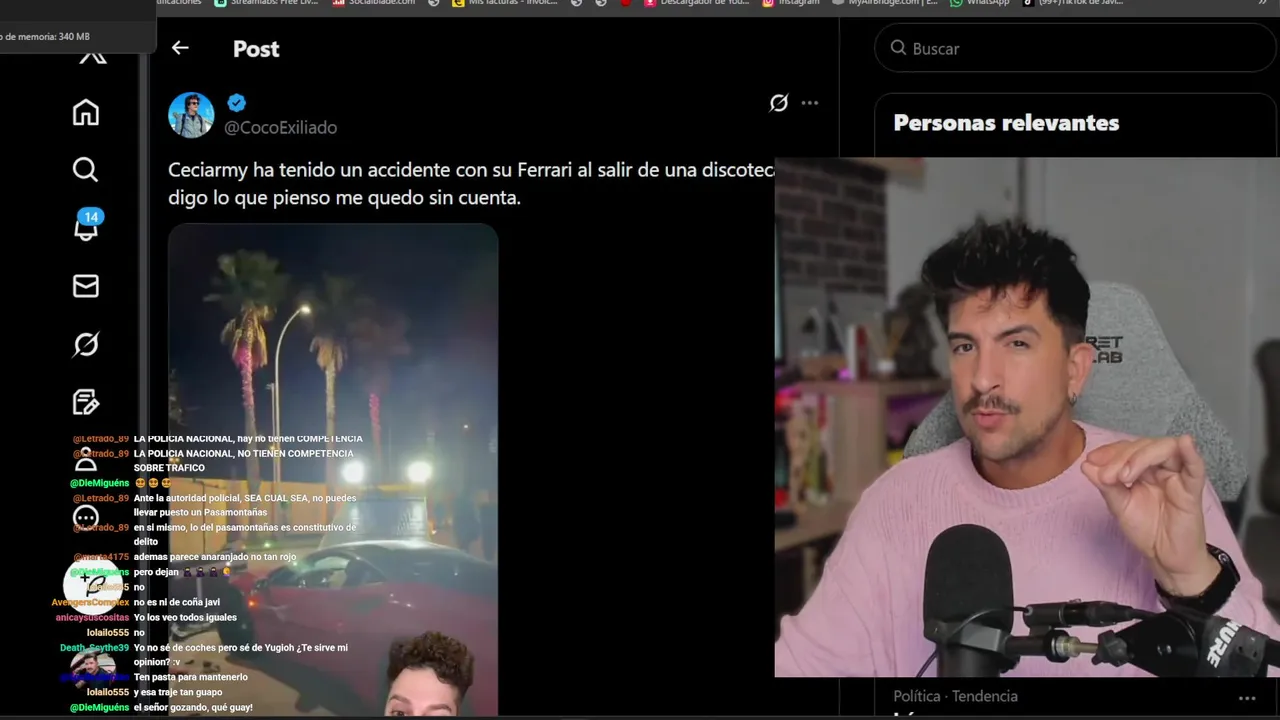Viewport: 1280px width, 720px height.
Task: Click the X logo atop the sidebar
Action: 93,55
